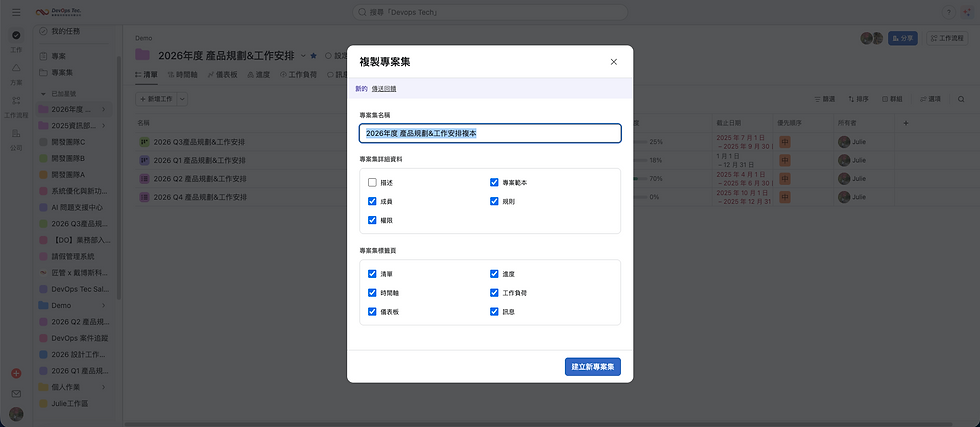Uncheck the 權限 checkbox
980x427 pixels.
click(372, 220)
